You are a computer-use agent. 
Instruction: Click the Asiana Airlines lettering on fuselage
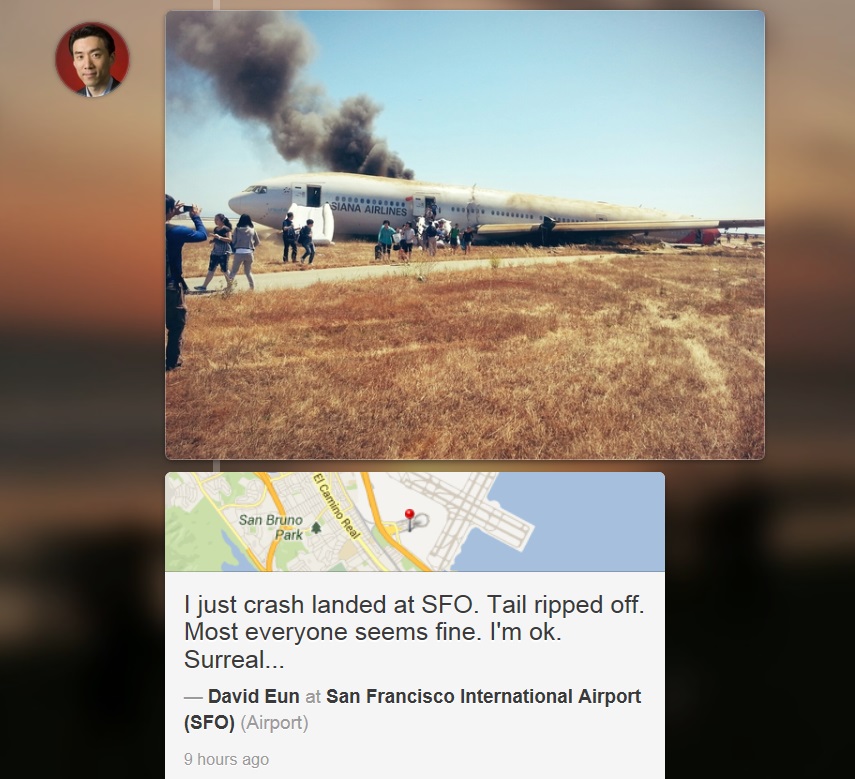tap(369, 209)
